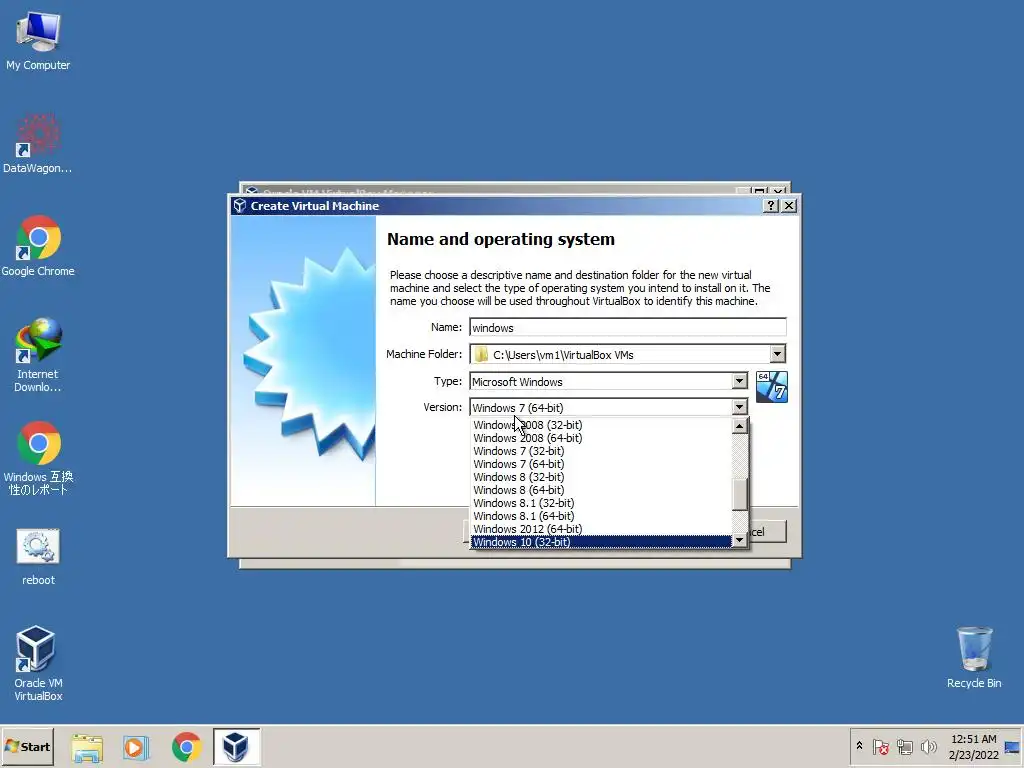Click the show desktop icon in tray
The height and width of the screenshot is (768, 1024).
[x=1012, y=746]
